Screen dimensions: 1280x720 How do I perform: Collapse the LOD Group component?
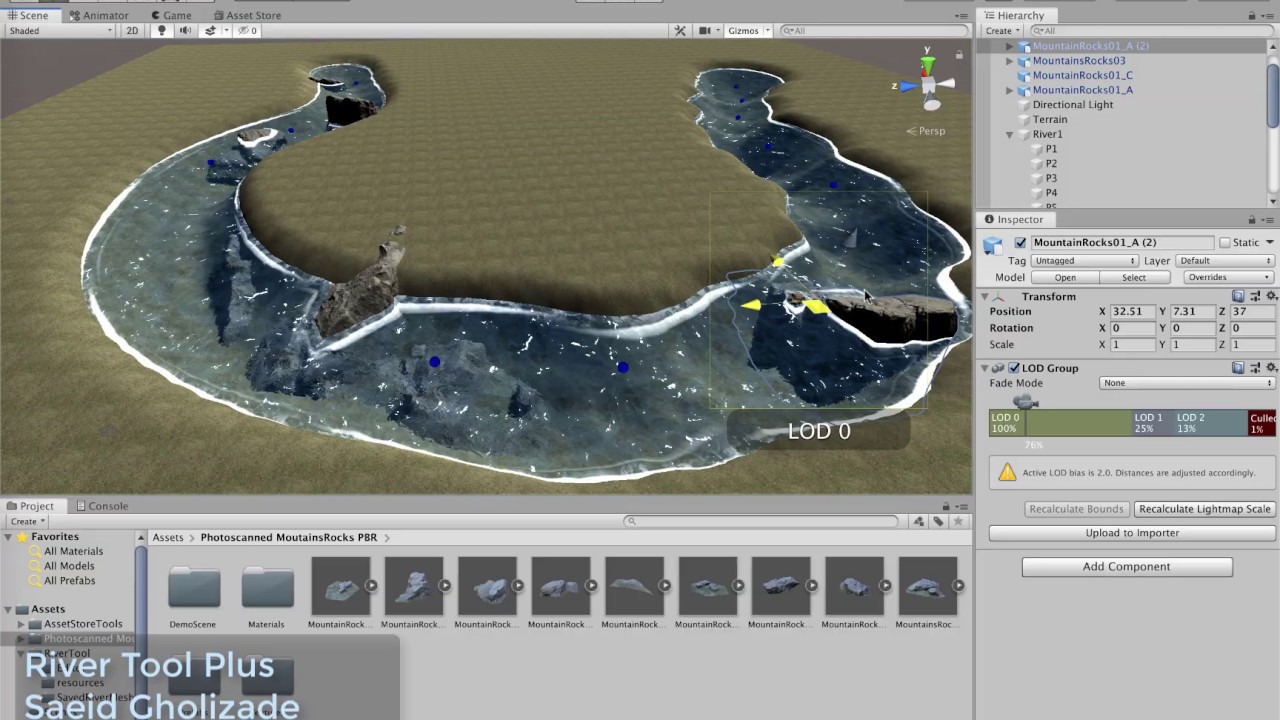(984, 368)
